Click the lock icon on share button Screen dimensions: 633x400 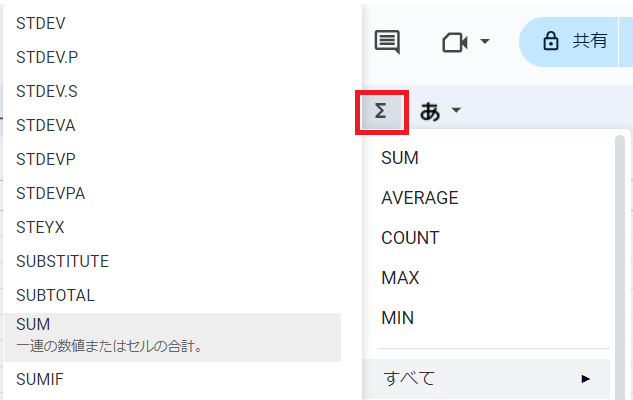pos(549,41)
